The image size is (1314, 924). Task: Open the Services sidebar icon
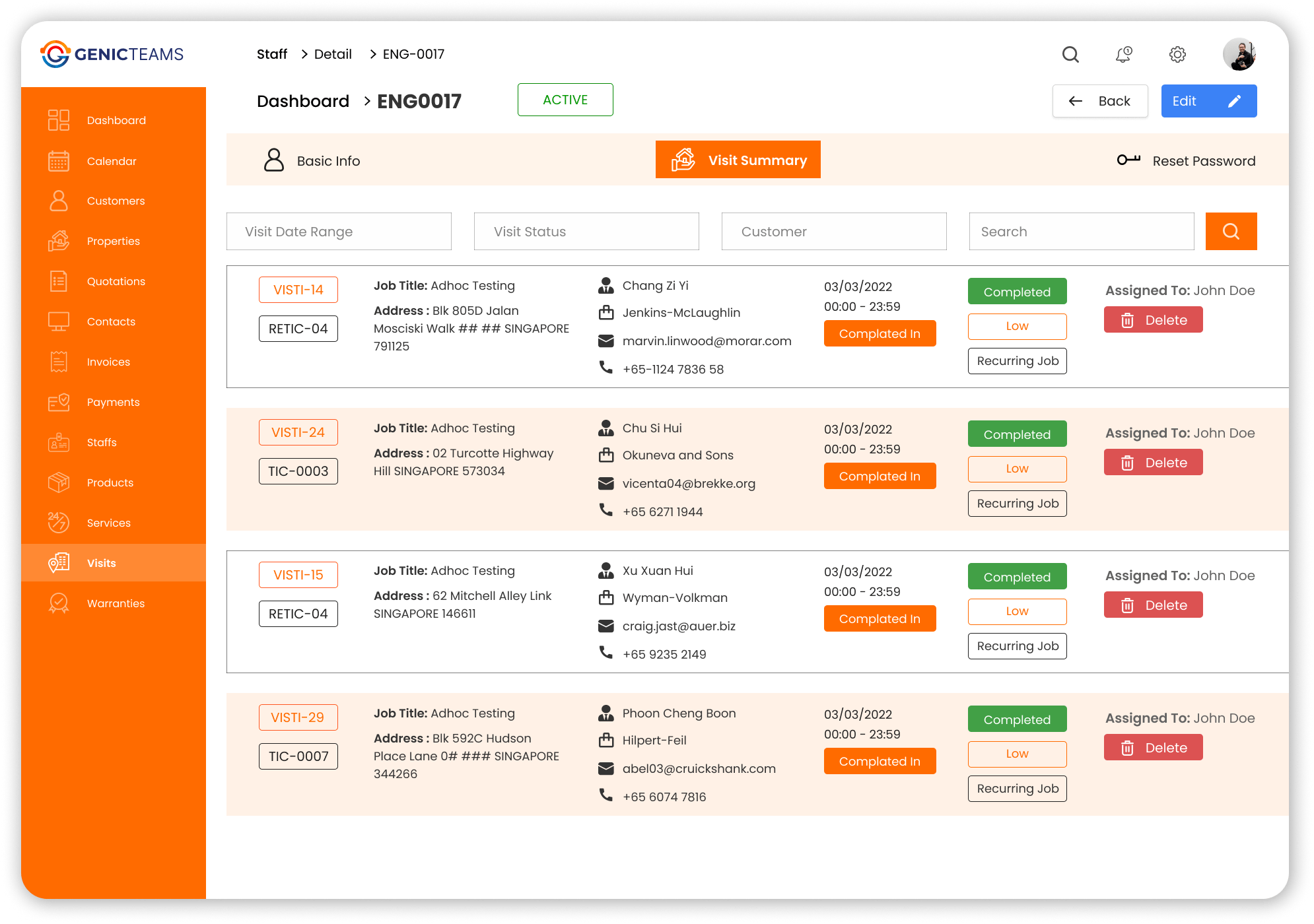tap(59, 523)
